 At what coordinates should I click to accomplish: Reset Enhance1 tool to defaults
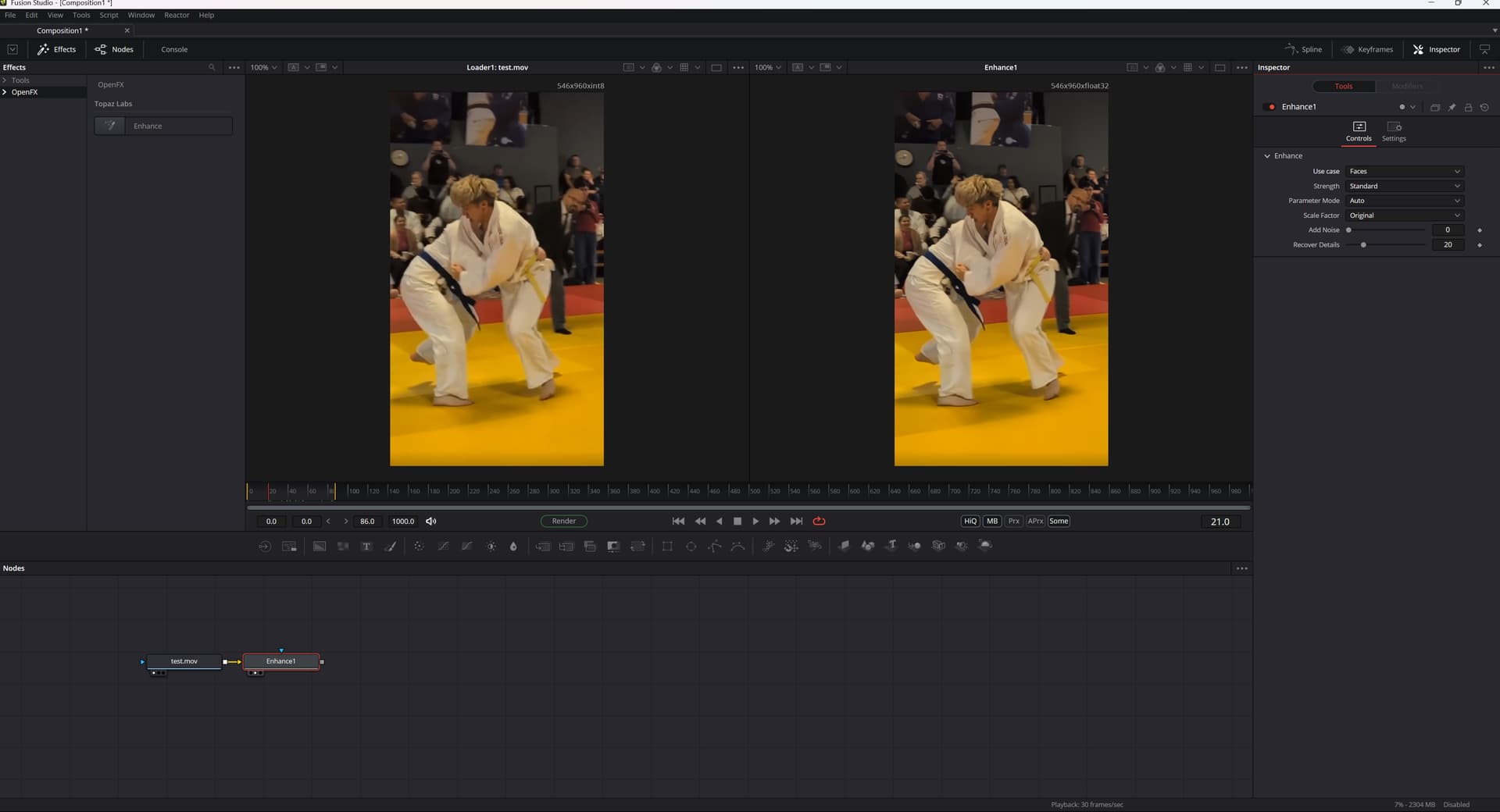point(1484,108)
